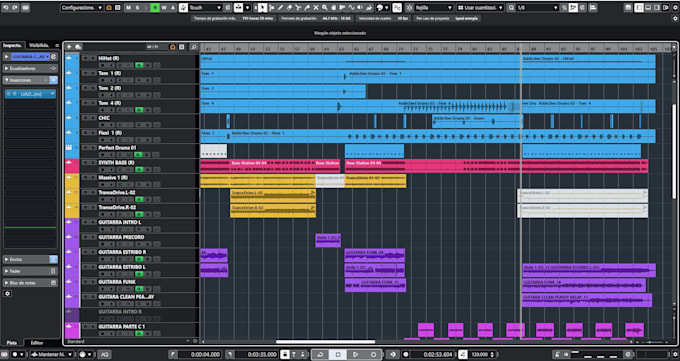Image resolution: width=680 pixels, height=361 pixels.
Task: Click the GUITARRA FUNK_18 audio clip
Action: [584, 285]
